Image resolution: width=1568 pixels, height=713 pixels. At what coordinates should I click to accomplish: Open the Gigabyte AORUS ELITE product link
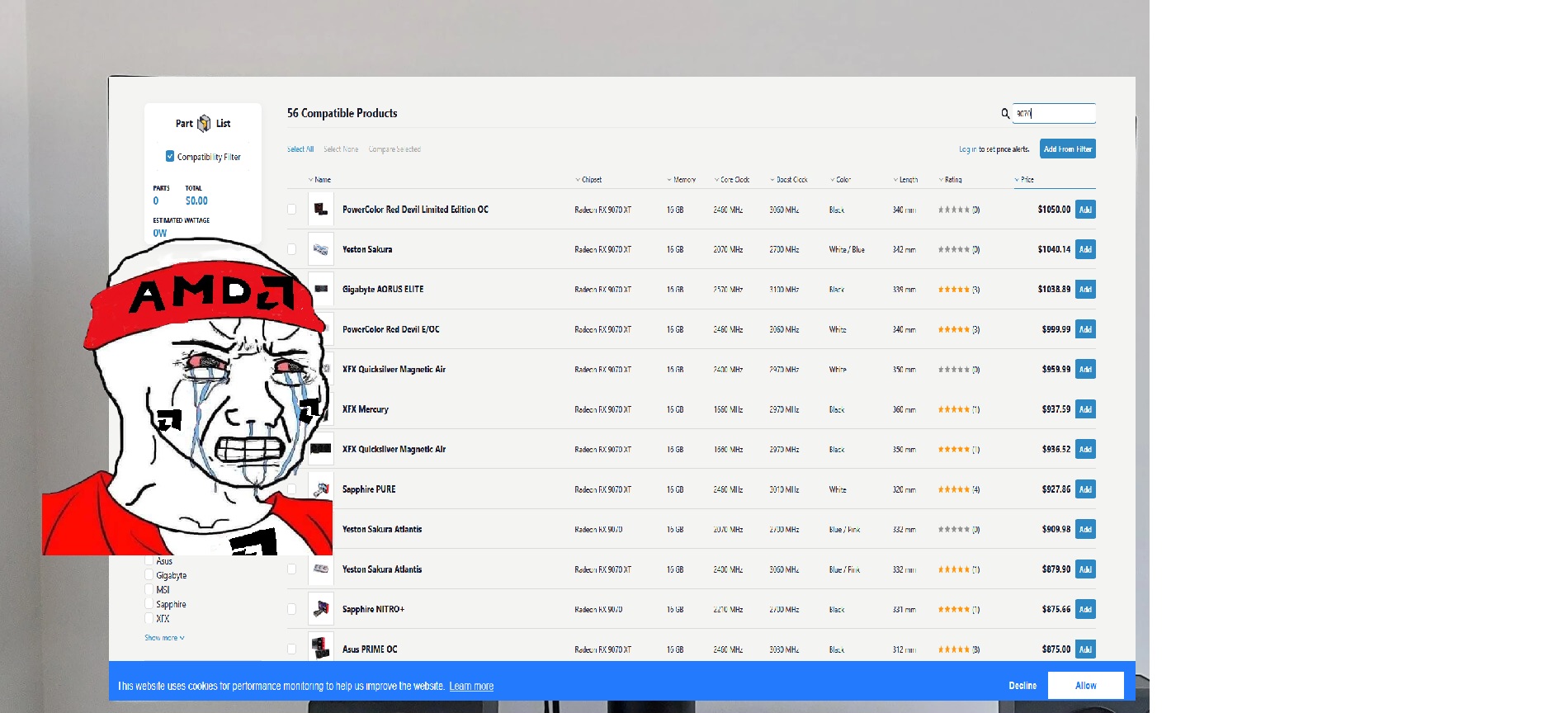pos(383,290)
